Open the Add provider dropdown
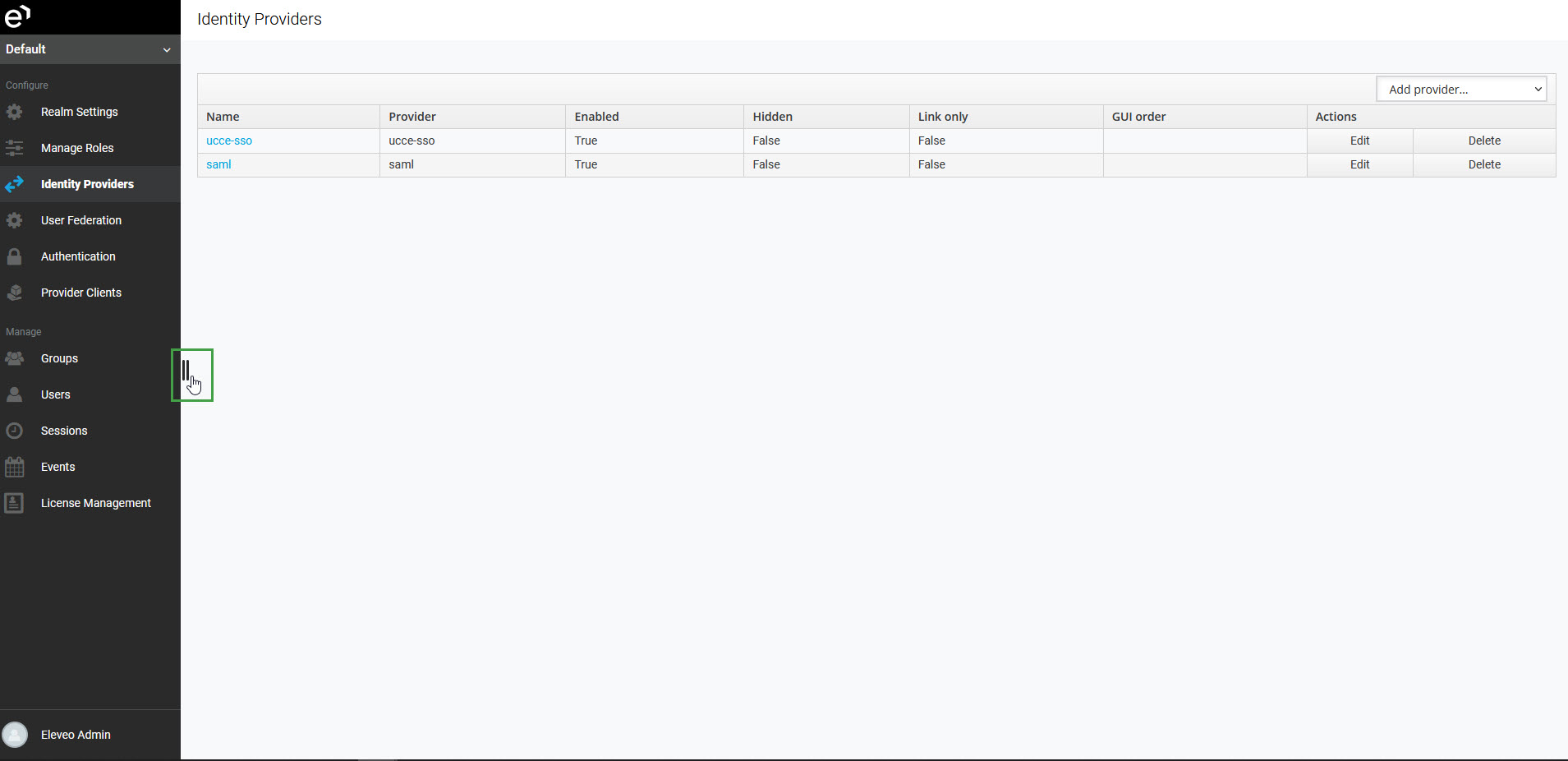The width and height of the screenshot is (1568, 761). tap(1461, 90)
